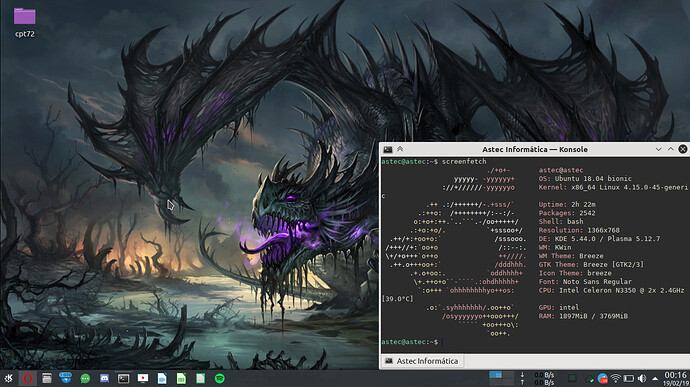Screen dimensions: 690x387
Task: Click the '[39.0°C]' temperature text
Action: tap(397, 299)
